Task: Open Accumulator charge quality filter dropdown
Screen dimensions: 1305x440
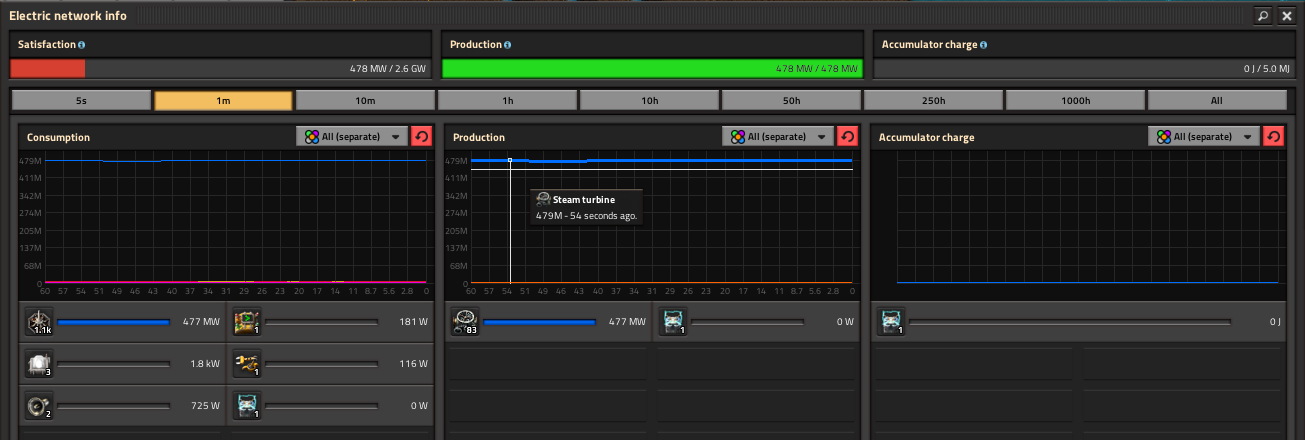Action: 1204,137
